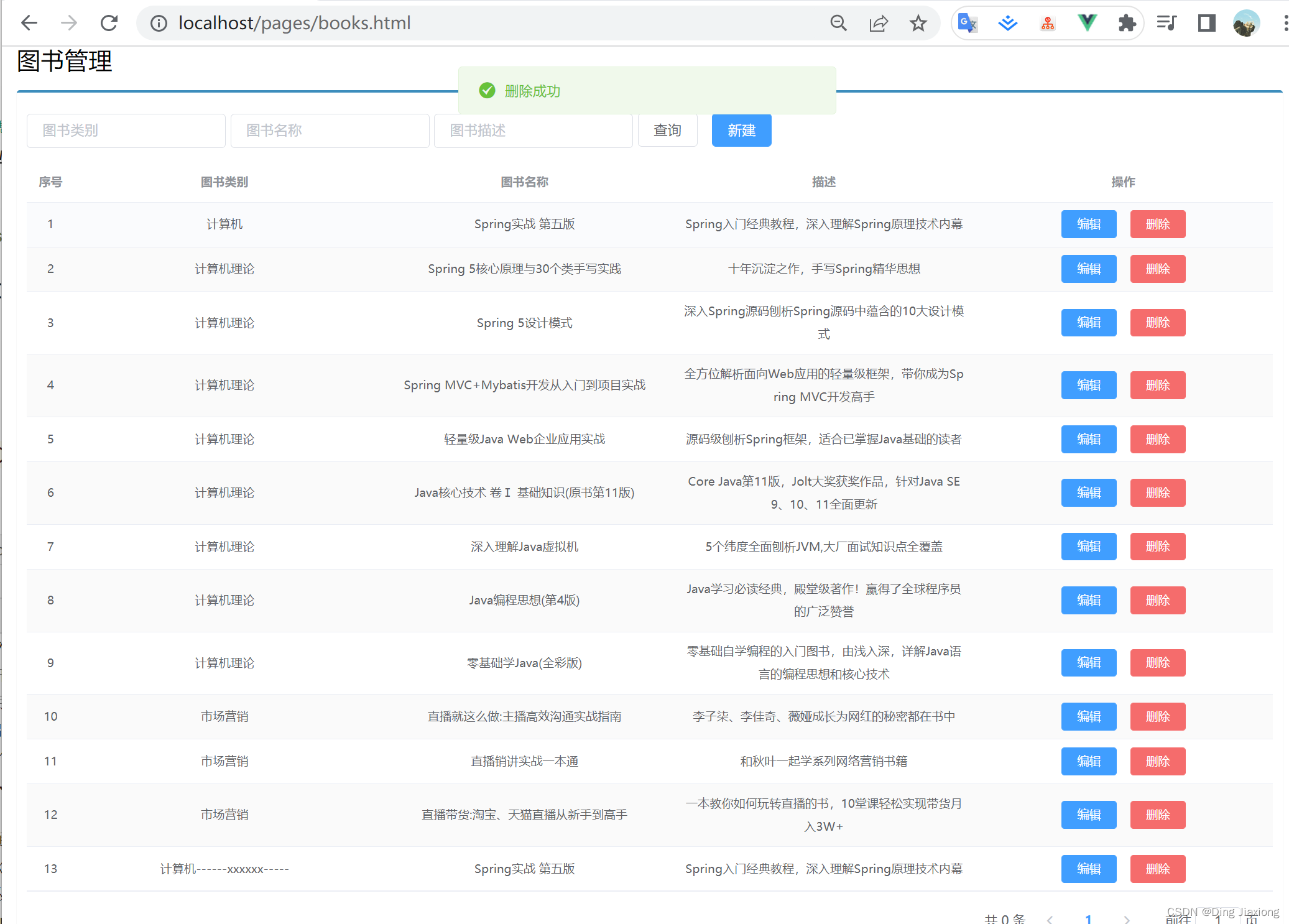Open the Google Translate extension
The image size is (1289, 924).
pyautogui.click(x=968, y=23)
